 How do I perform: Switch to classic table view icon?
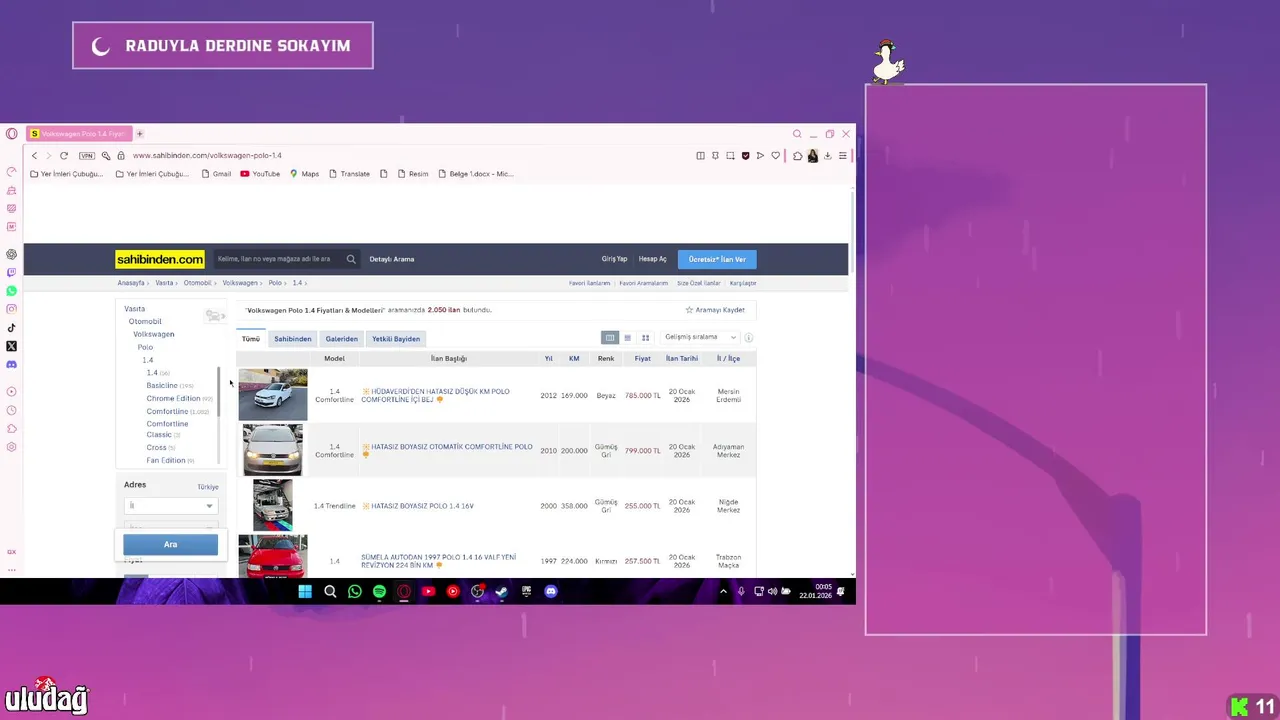610,338
